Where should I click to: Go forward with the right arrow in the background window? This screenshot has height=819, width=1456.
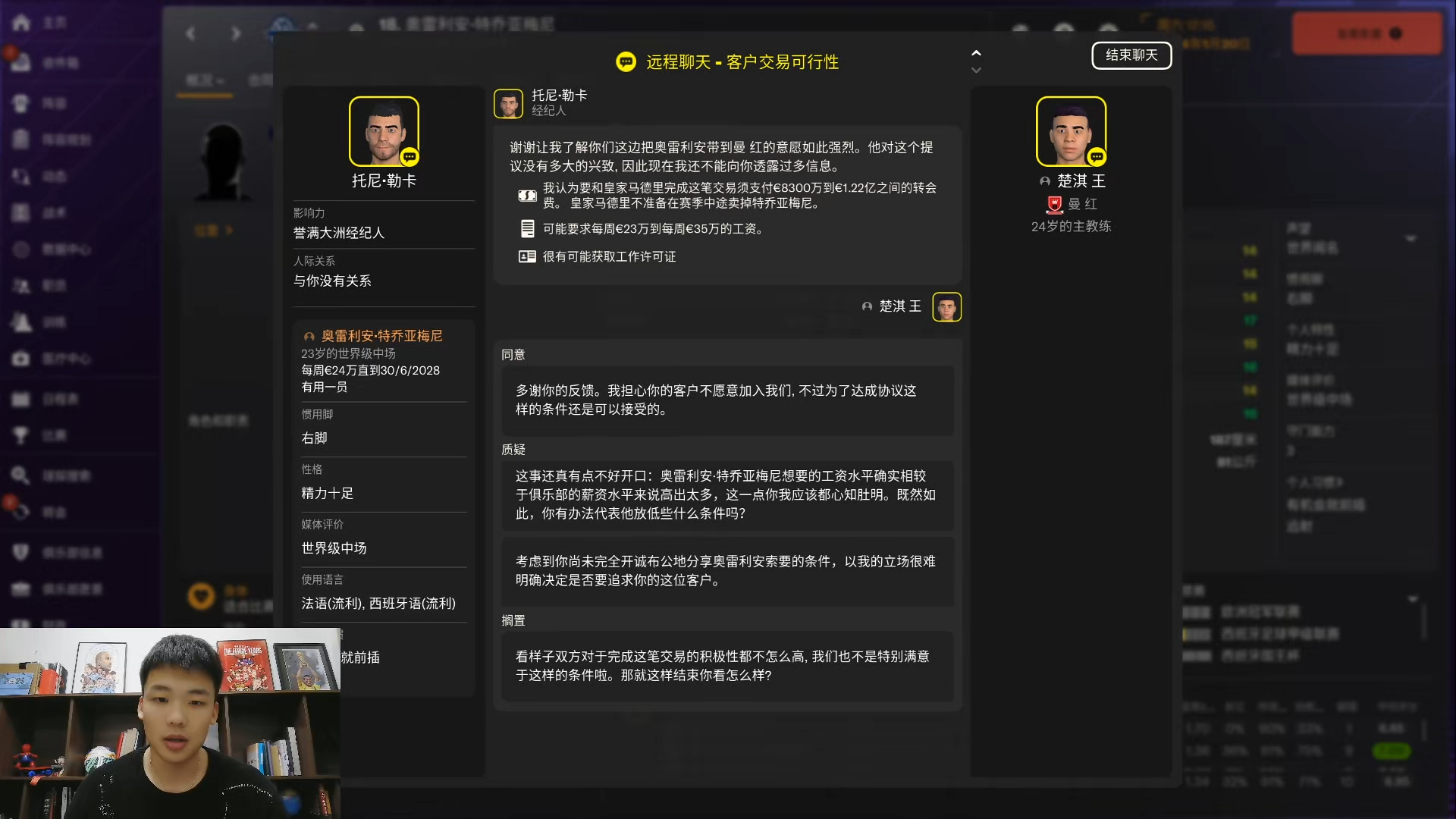[236, 33]
